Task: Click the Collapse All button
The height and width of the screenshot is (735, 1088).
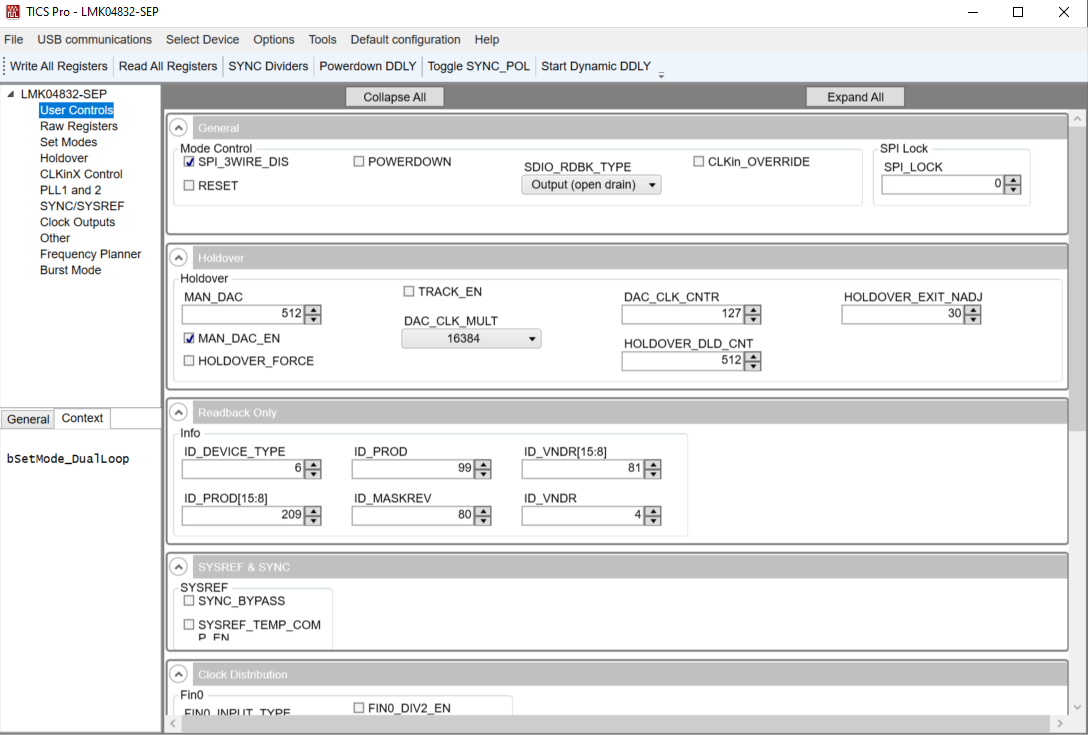Action: [x=394, y=97]
